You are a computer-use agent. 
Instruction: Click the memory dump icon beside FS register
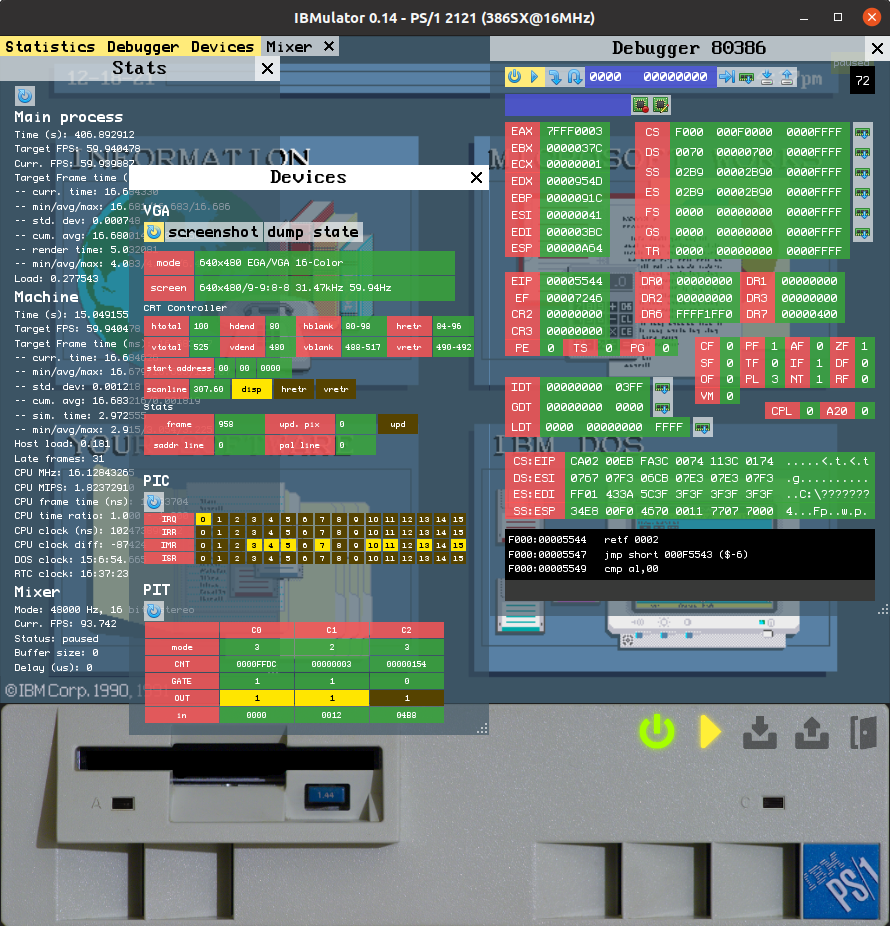[x=862, y=213]
